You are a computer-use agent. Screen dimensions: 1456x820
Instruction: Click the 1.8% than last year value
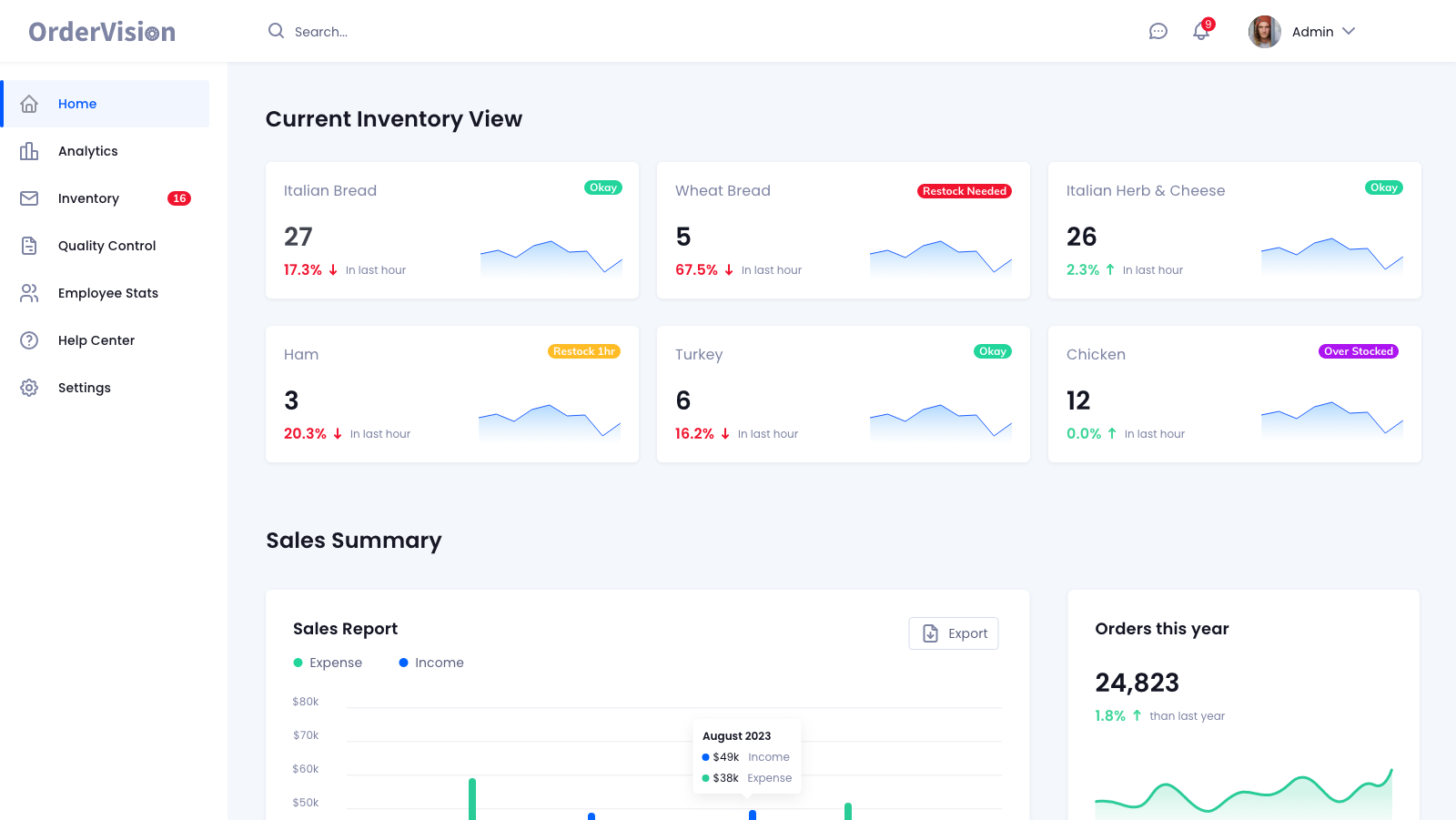pos(1110,715)
